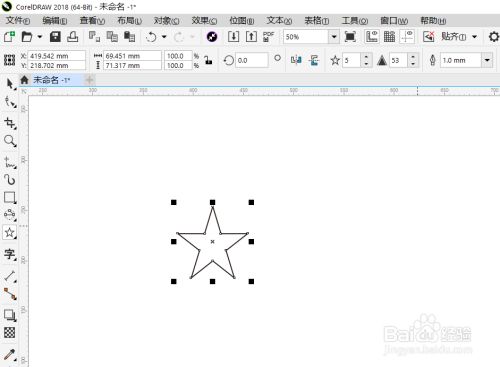Mirror the star horizontally
Screen dimensions: 500x367
(x=296, y=60)
